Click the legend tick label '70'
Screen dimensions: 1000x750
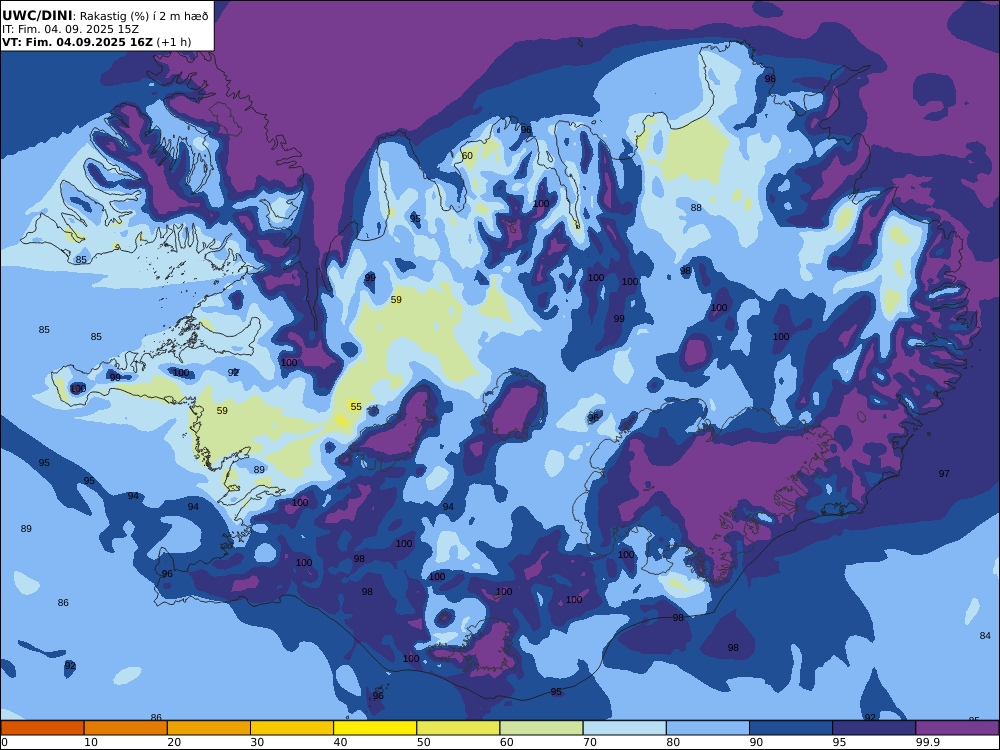[x=590, y=742]
